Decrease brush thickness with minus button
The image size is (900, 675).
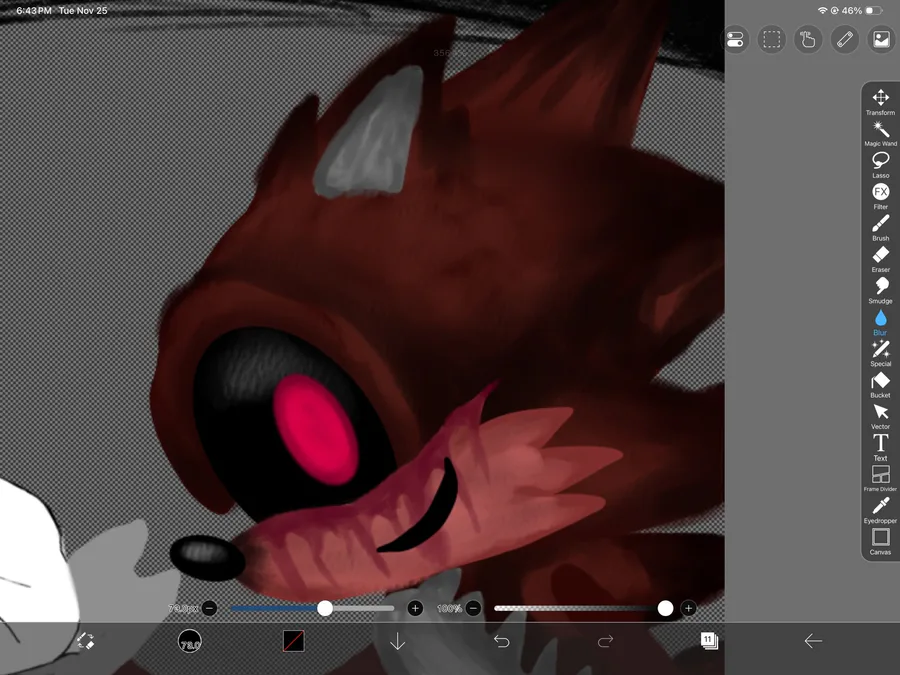(210, 608)
